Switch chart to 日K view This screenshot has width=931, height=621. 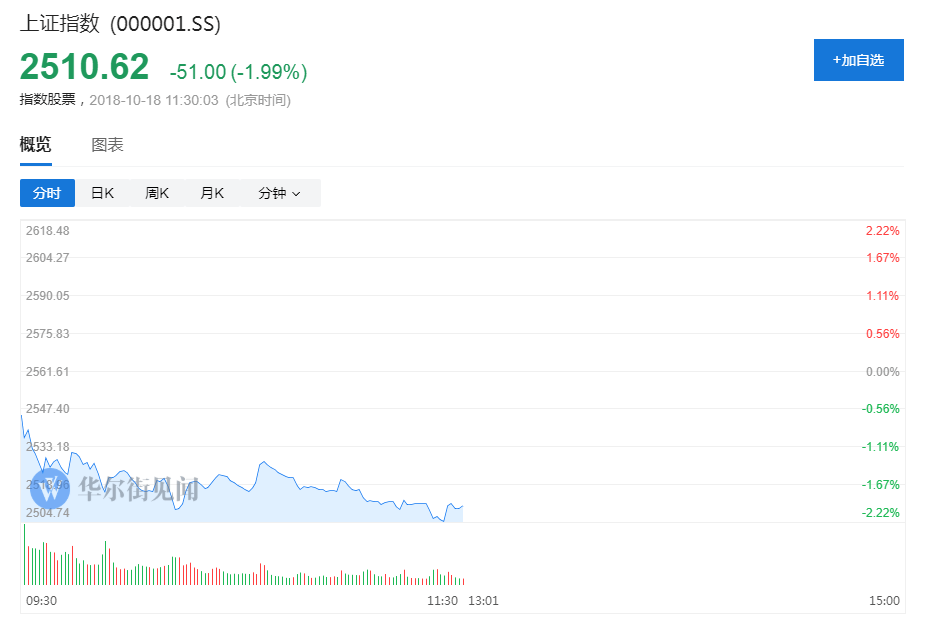click(x=102, y=193)
